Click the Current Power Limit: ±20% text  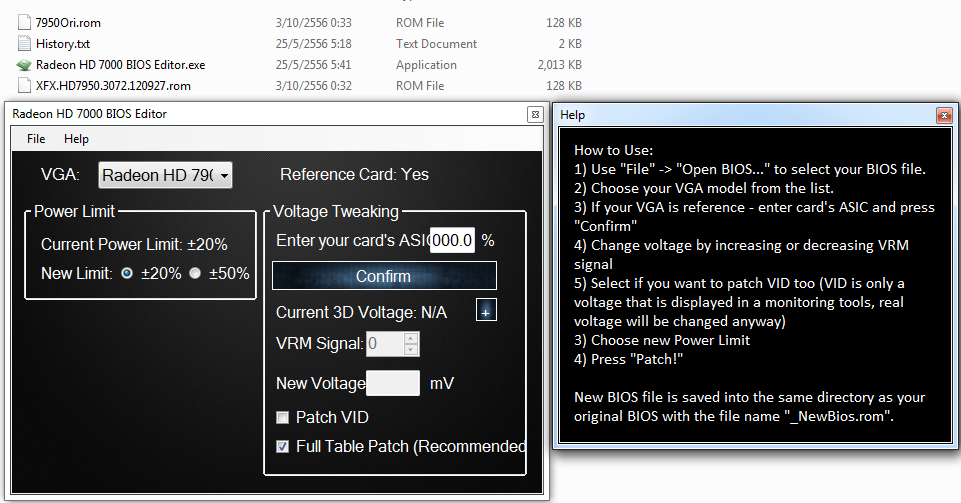[x=134, y=244]
